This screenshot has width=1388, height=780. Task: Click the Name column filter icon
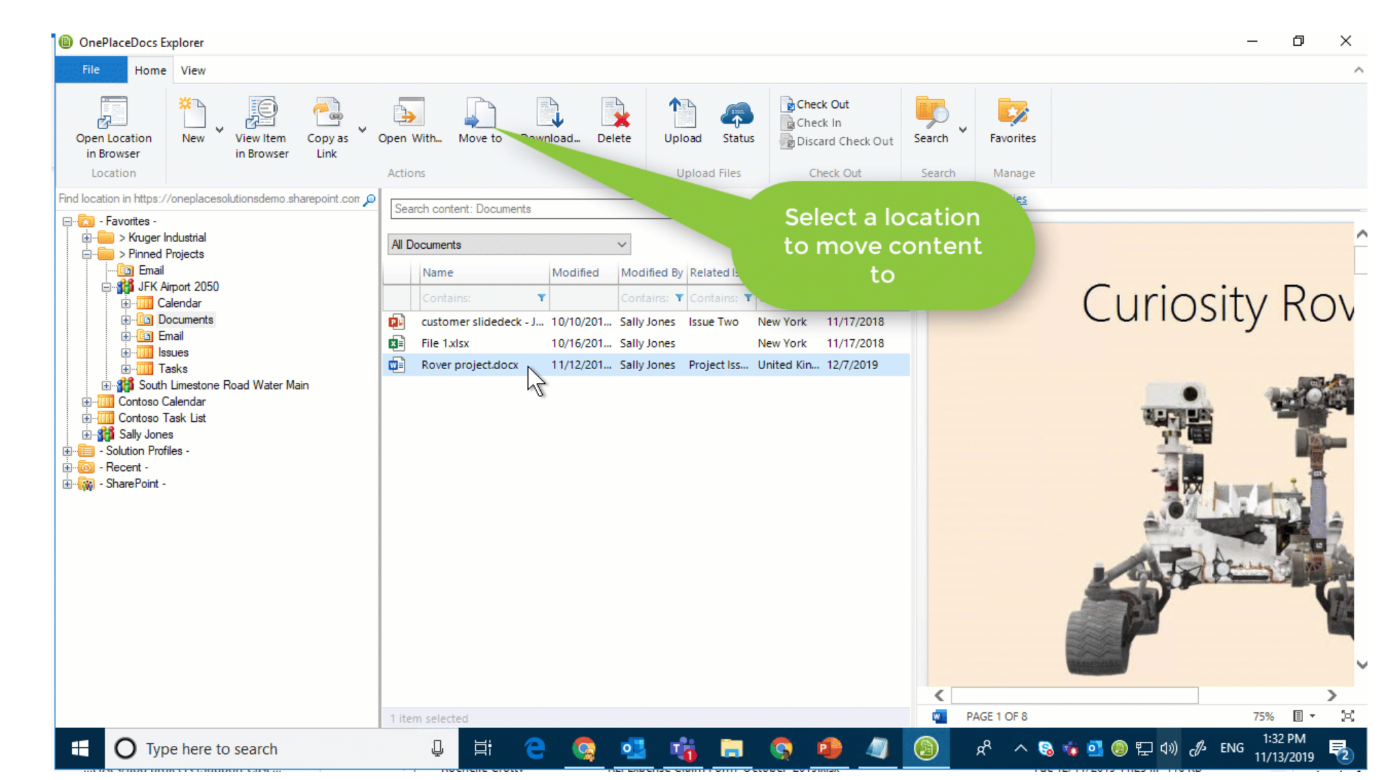(x=541, y=298)
